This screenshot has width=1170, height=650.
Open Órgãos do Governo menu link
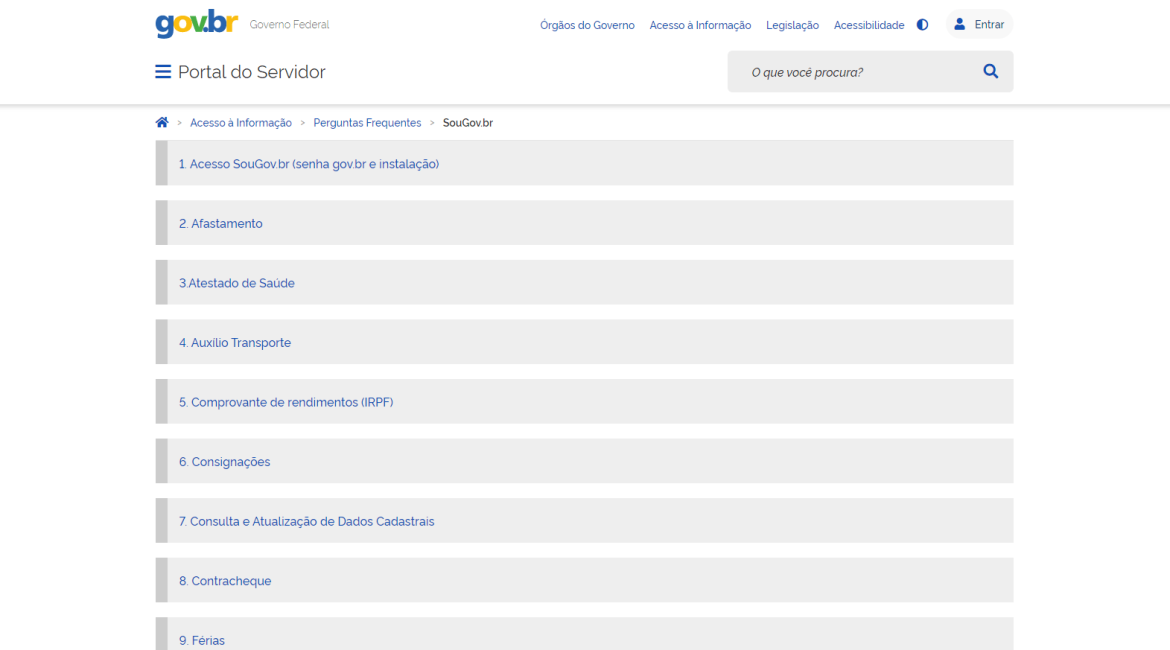587,25
